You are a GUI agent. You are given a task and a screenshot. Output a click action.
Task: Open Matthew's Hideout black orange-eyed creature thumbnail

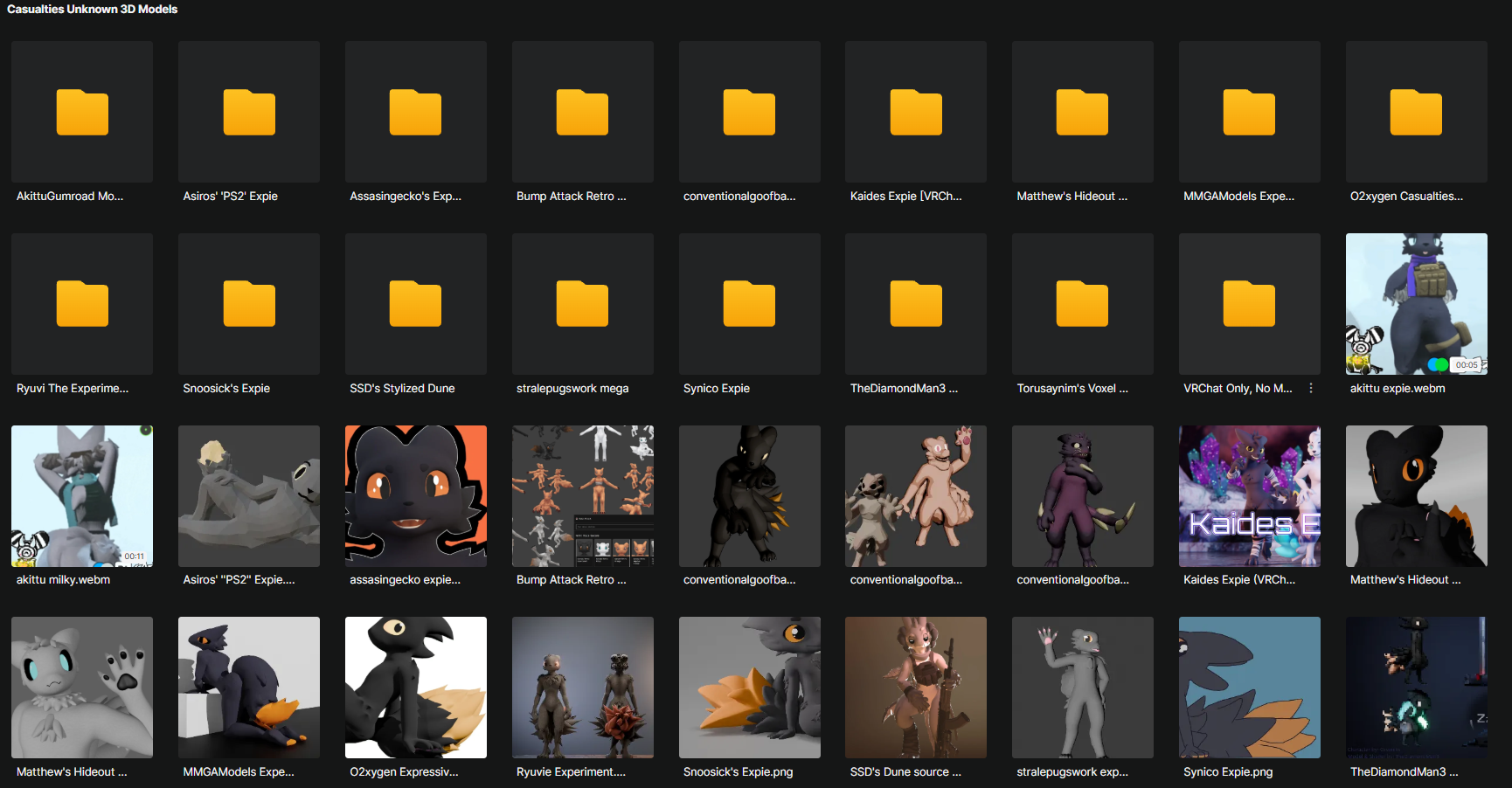click(x=1417, y=496)
